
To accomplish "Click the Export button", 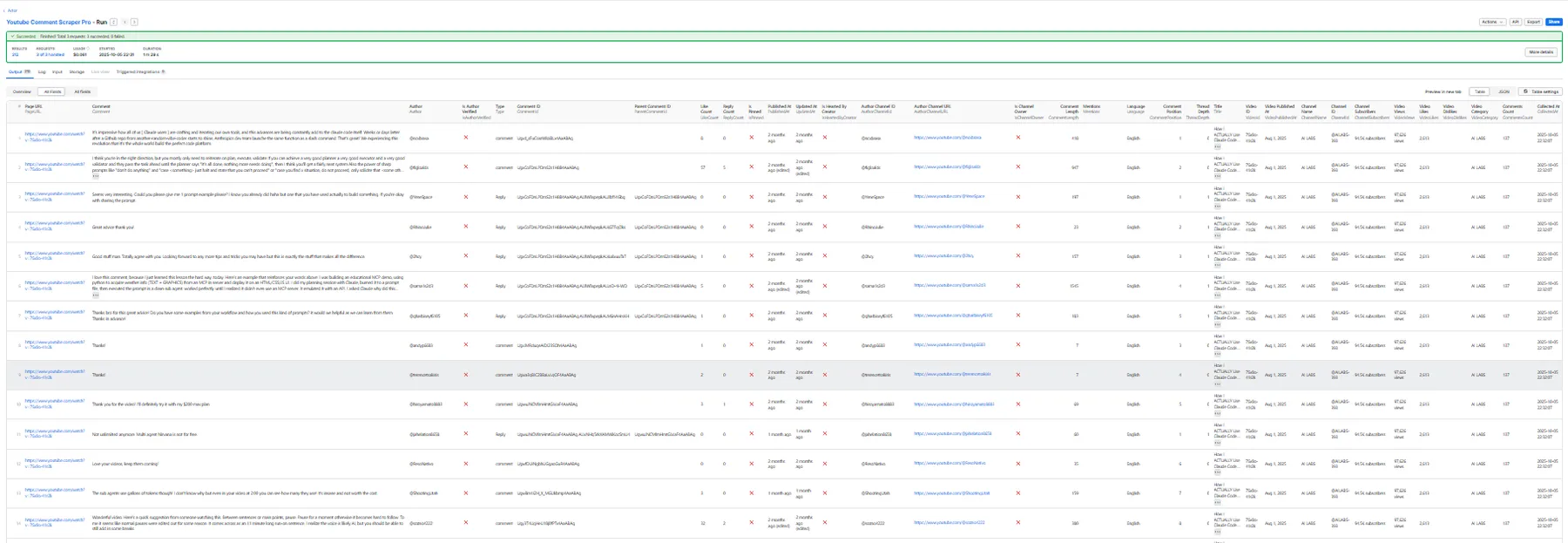I will click(1533, 22).
